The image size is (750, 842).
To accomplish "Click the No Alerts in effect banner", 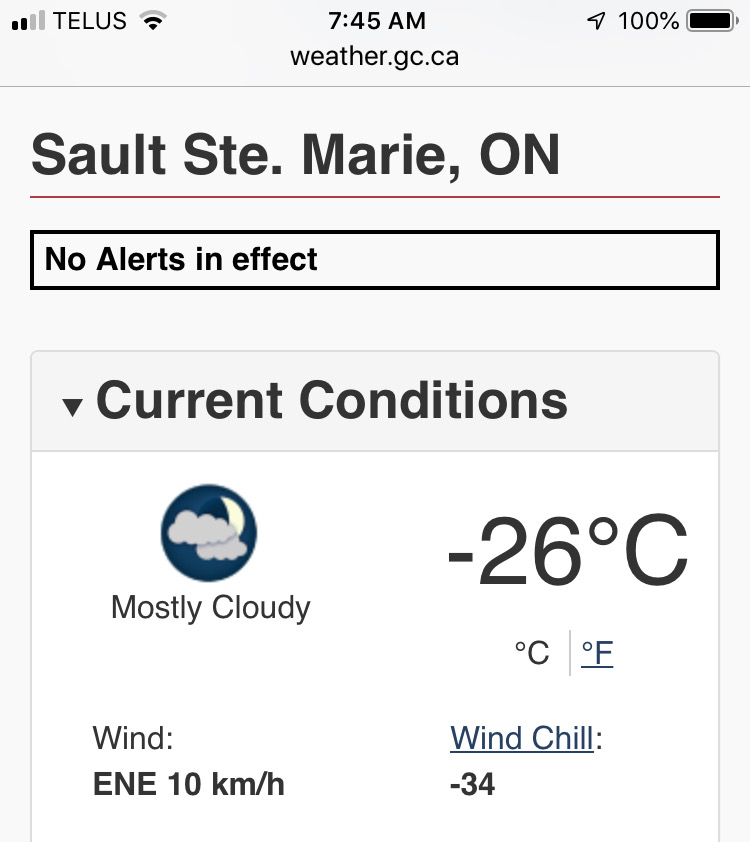I will click(375, 260).
